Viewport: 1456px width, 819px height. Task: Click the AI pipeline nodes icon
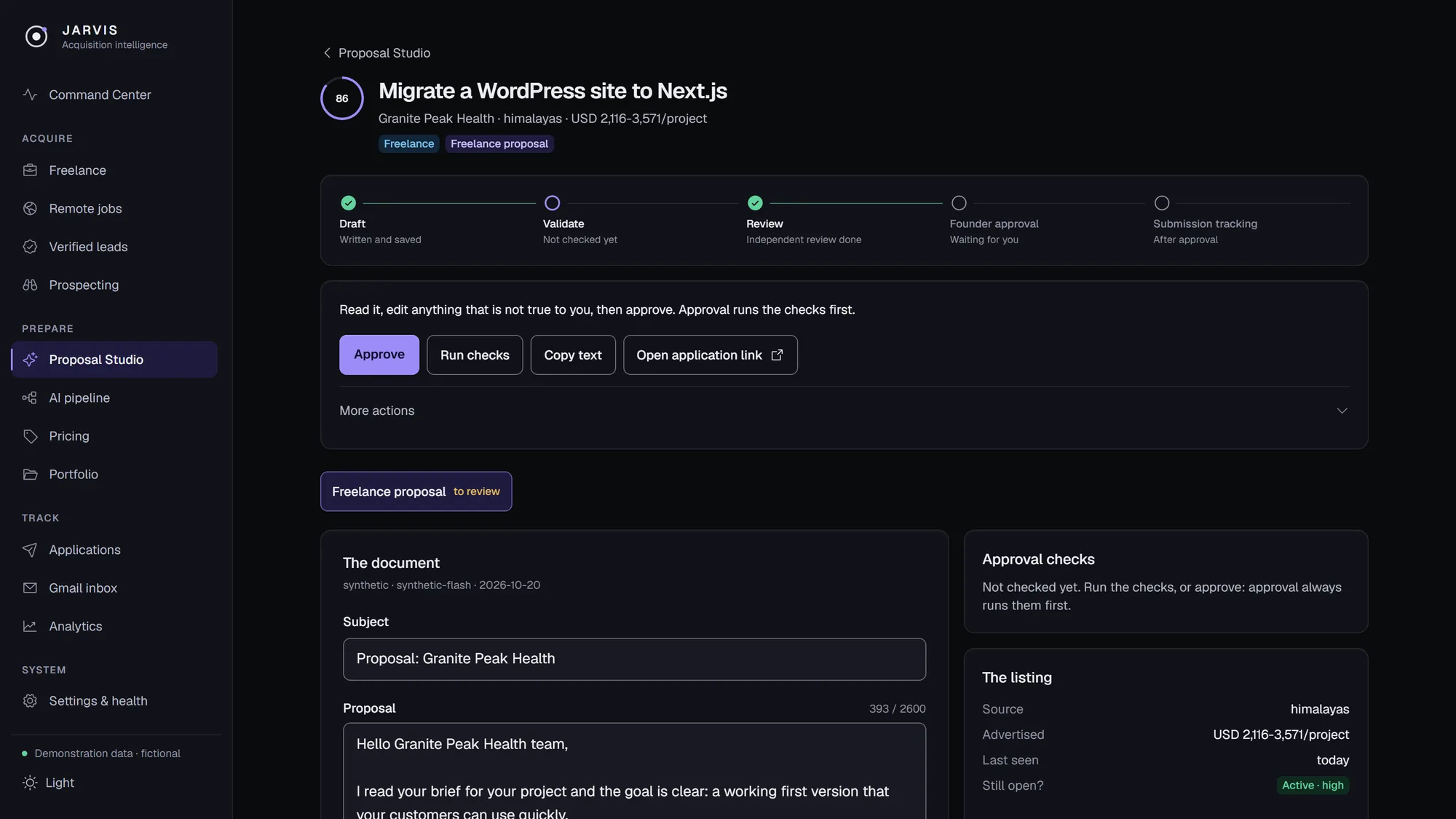click(x=30, y=397)
